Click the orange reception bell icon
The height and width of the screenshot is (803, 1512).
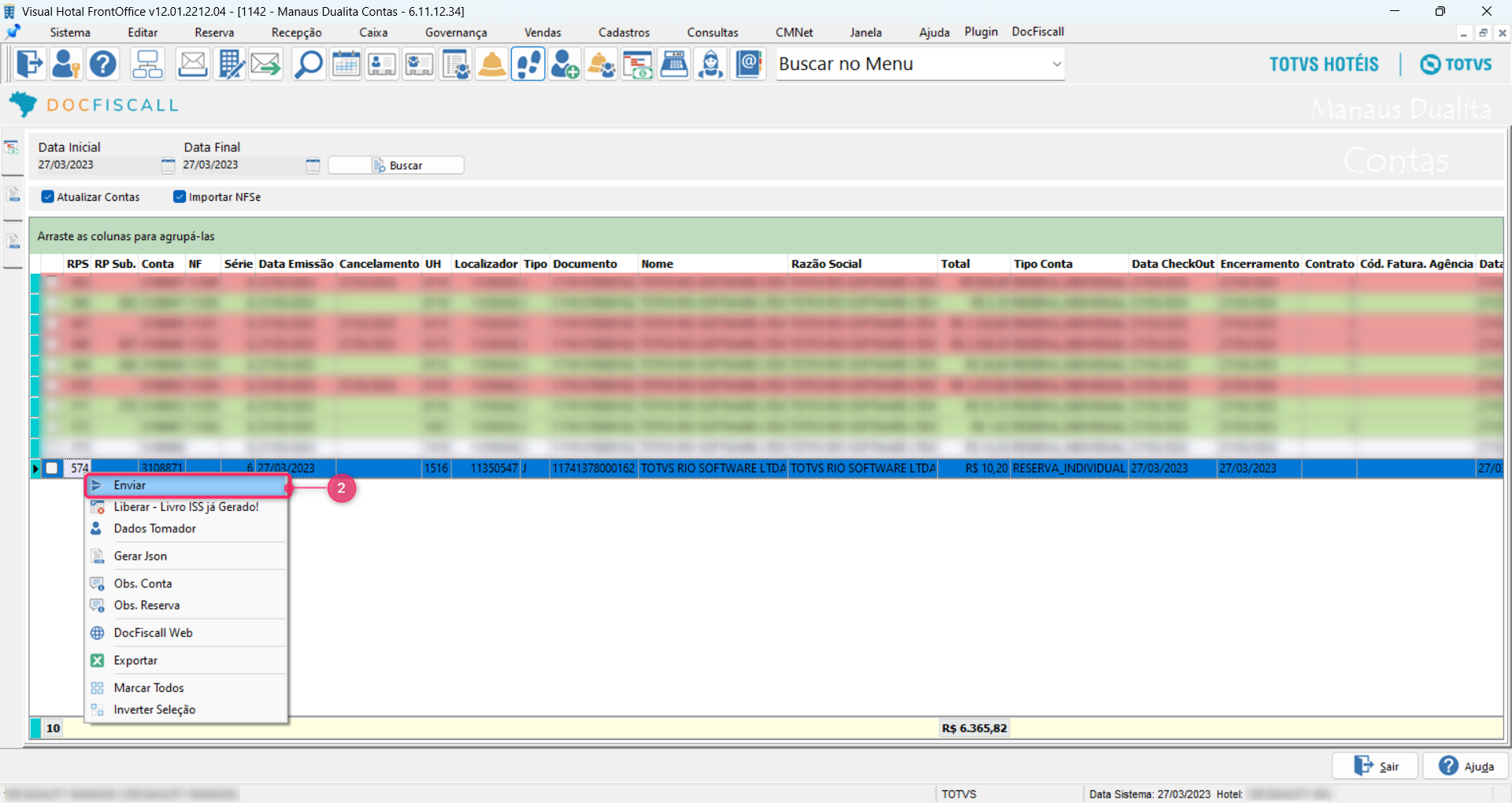point(492,64)
